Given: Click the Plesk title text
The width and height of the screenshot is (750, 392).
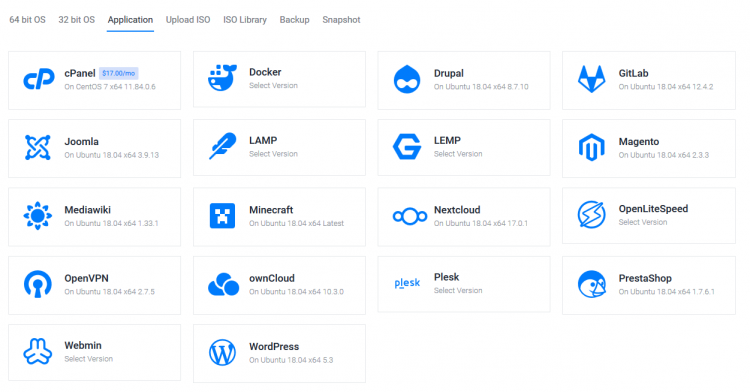Looking at the screenshot, I should point(446,277).
